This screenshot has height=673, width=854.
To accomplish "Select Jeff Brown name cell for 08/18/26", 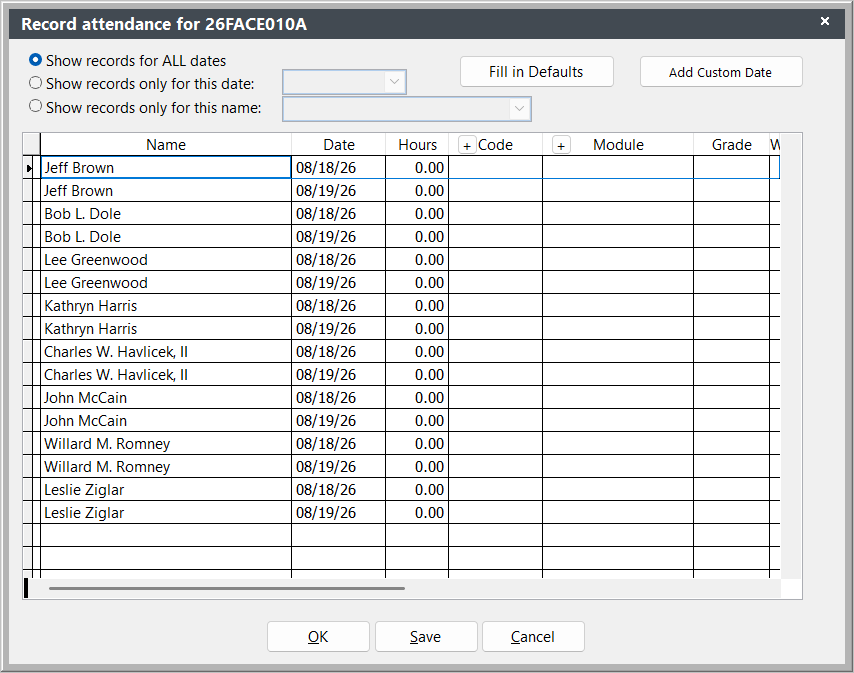I will pyautogui.click(x=166, y=168).
